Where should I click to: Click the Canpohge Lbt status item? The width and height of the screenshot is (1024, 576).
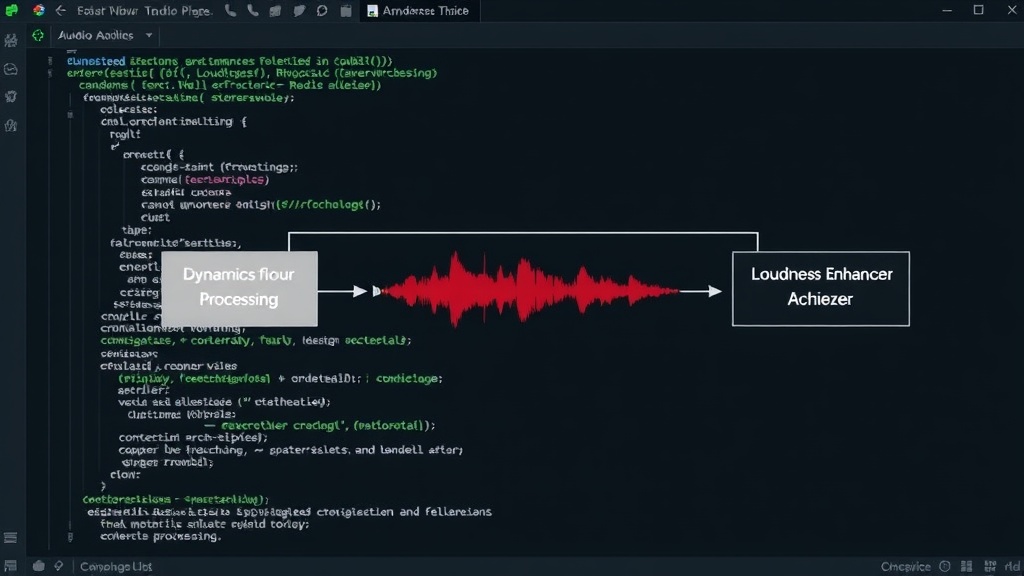tap(116, 566)
